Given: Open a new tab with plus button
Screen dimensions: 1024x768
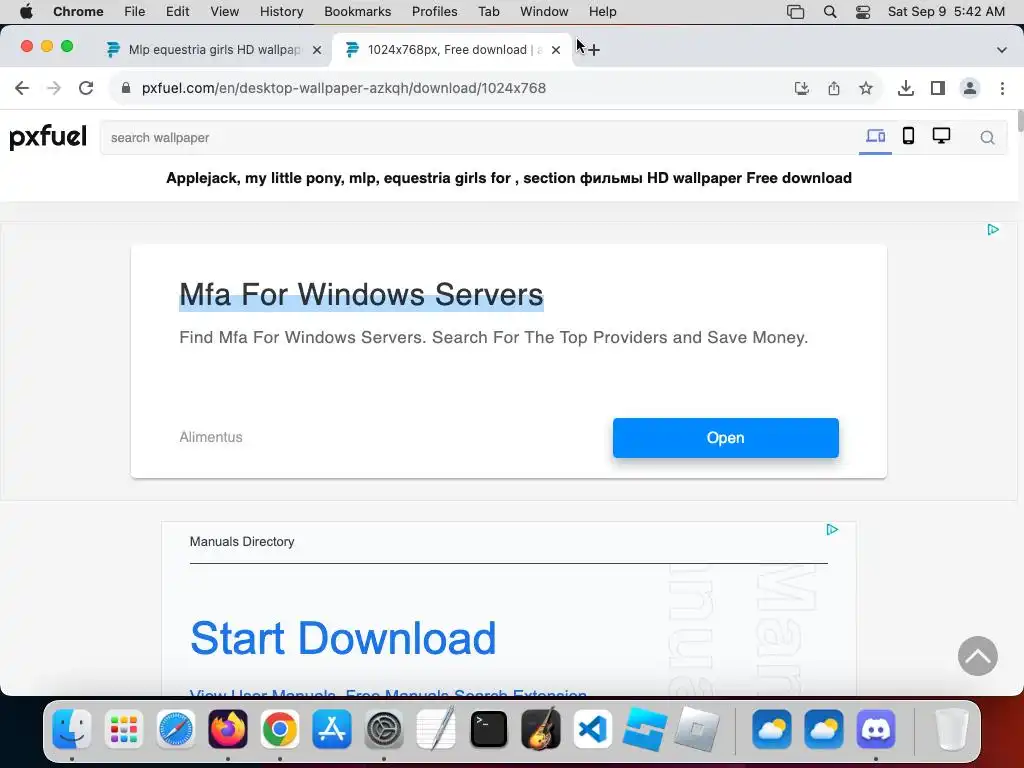Looking at the screenshot, I should pyautogui.click(x=594, y=50).
